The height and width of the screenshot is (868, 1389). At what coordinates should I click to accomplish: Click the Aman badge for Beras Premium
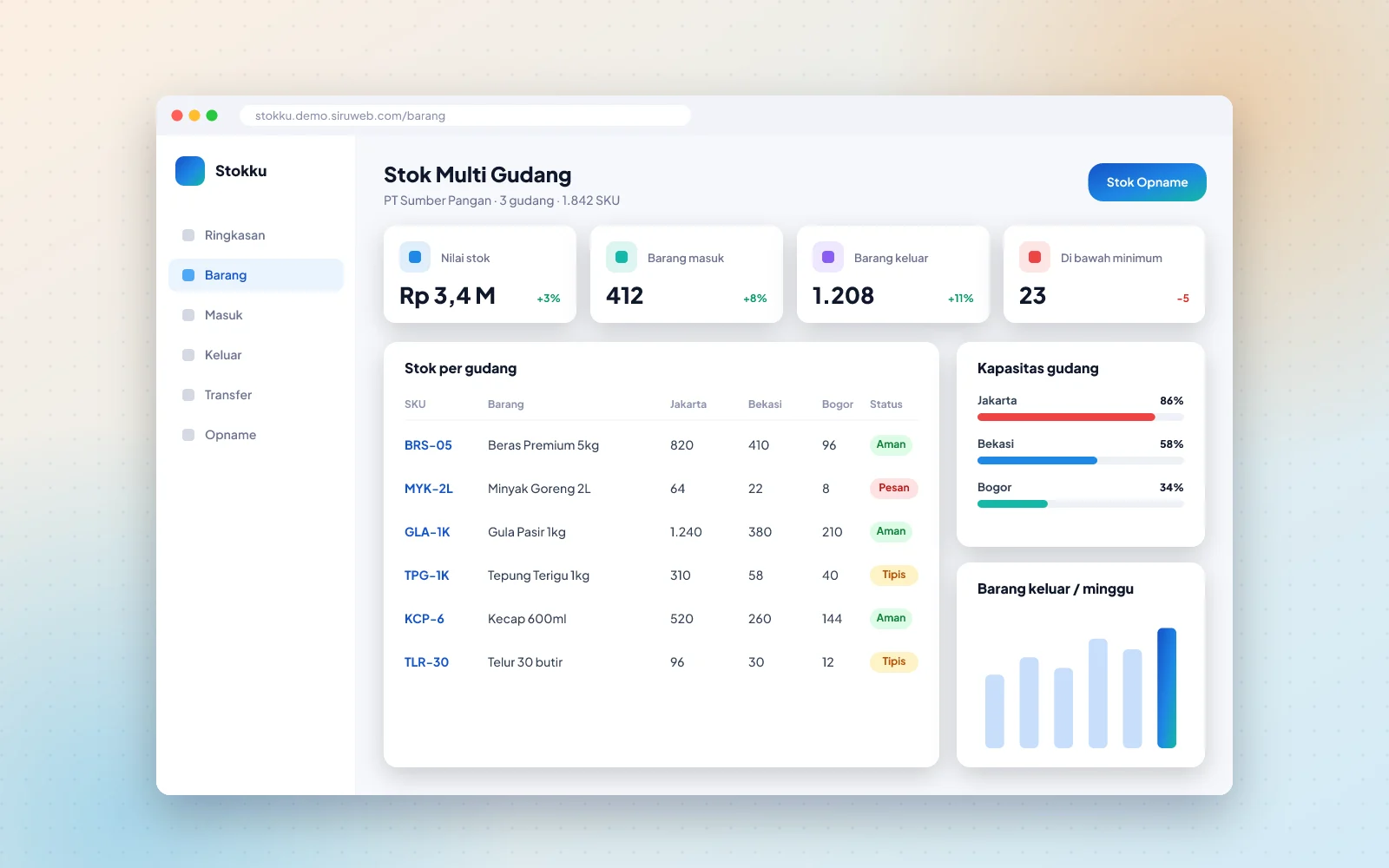coord(891,444)
